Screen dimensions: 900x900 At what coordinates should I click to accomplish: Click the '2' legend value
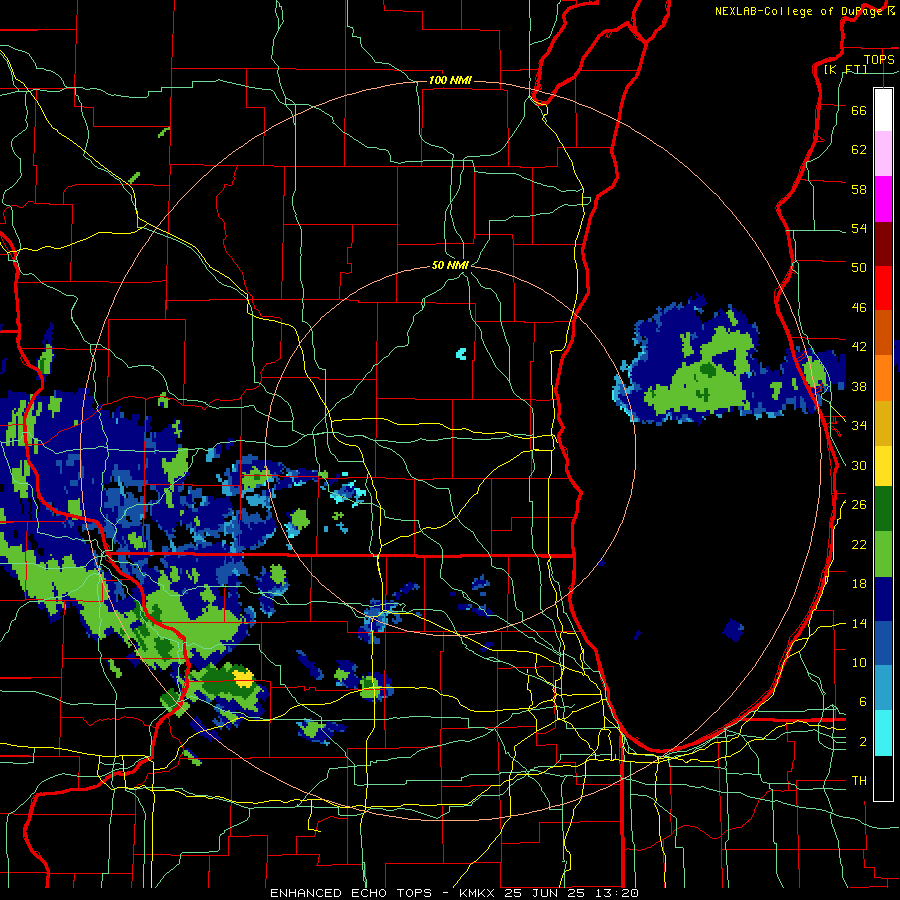tap(862, 742)
